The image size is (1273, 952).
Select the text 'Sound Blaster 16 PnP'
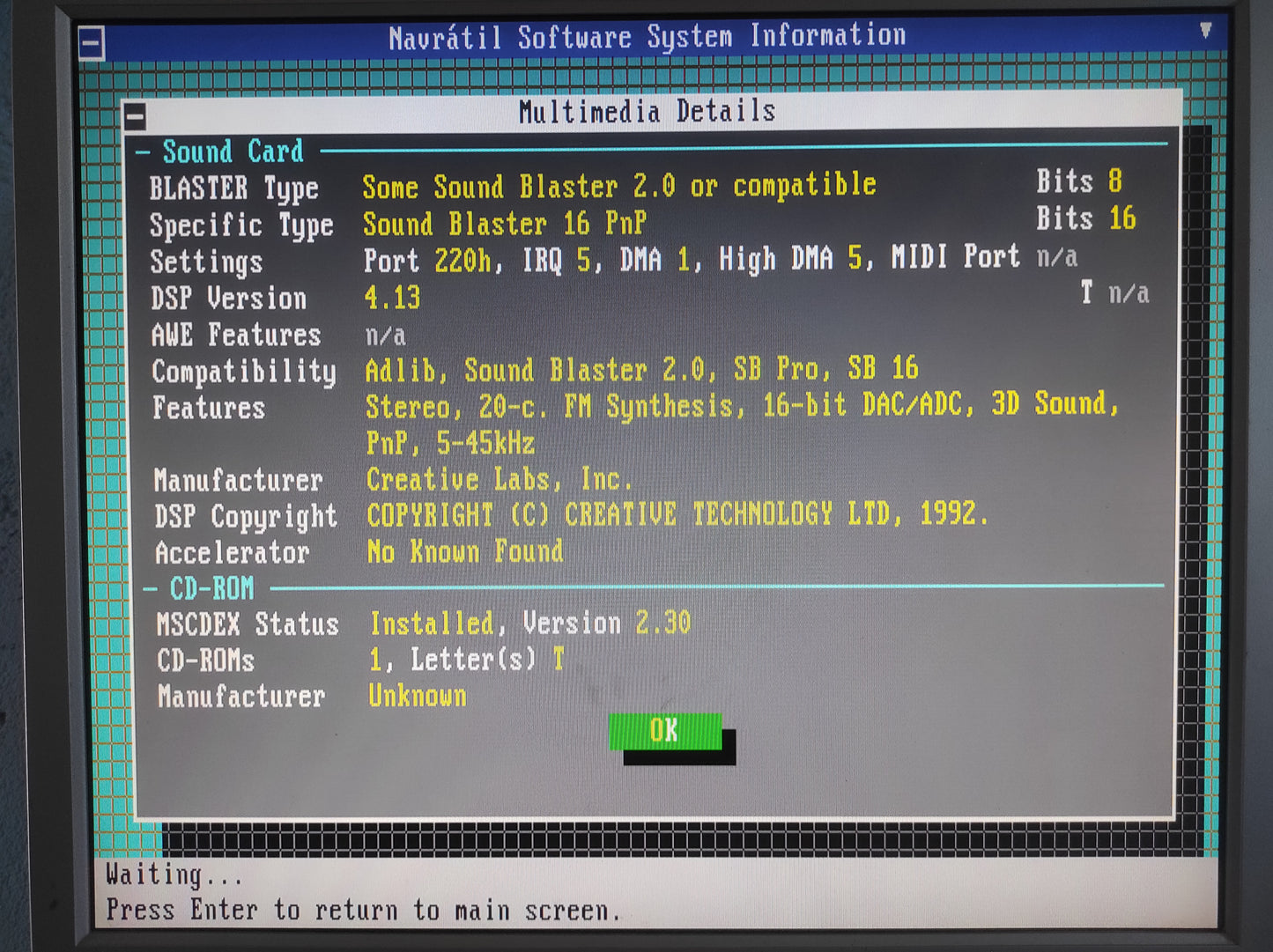(505, 224)
